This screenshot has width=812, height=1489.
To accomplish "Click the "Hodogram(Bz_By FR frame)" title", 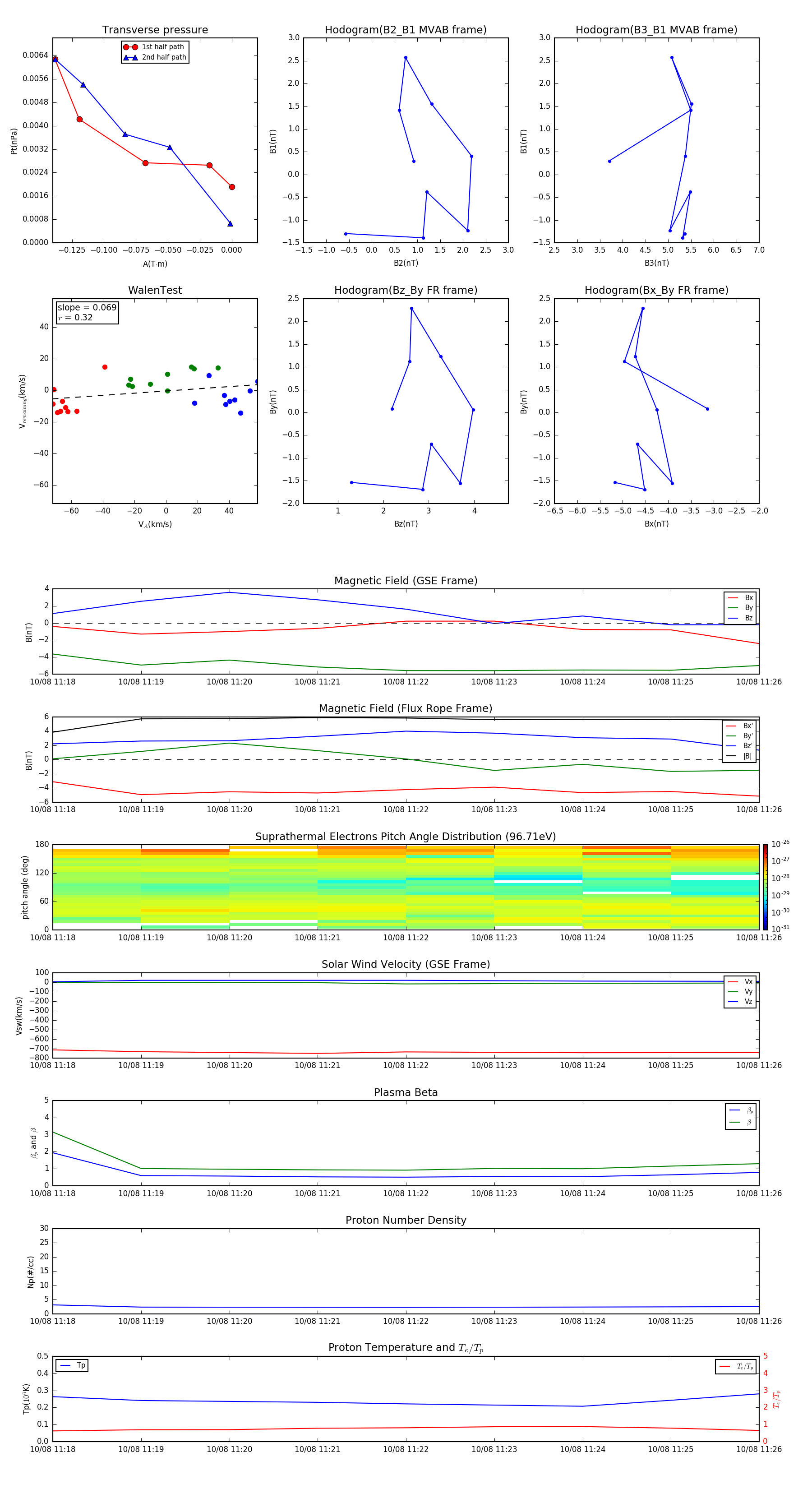I will tap(406, 290).
